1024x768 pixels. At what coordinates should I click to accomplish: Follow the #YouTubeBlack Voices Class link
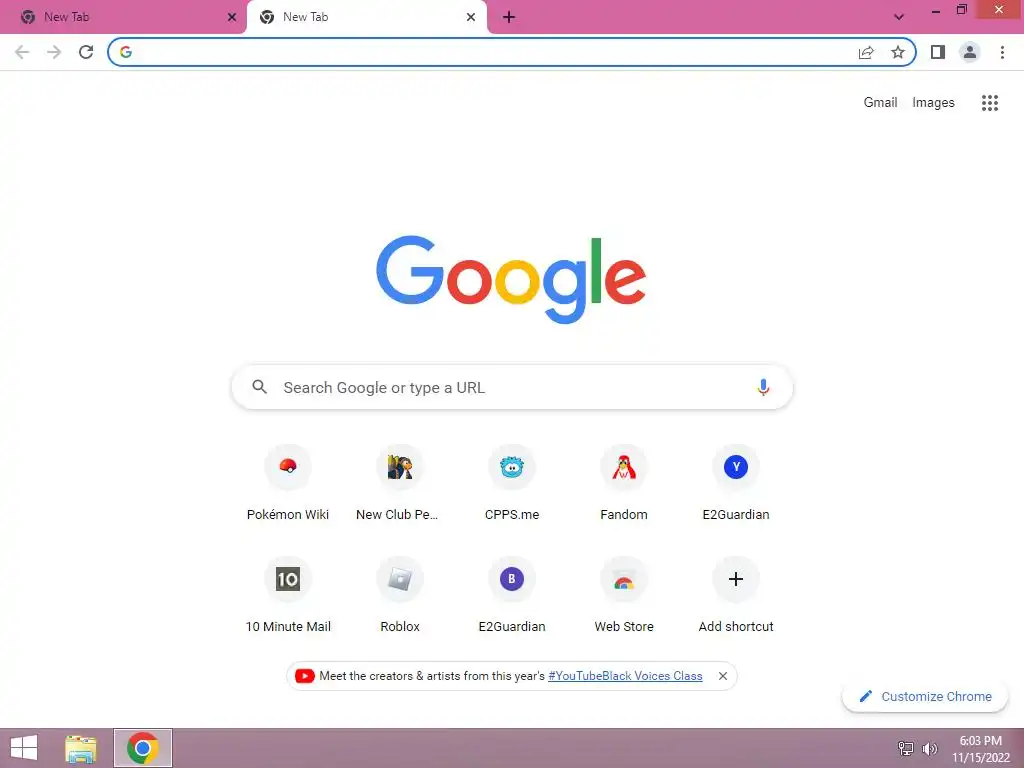625,676
